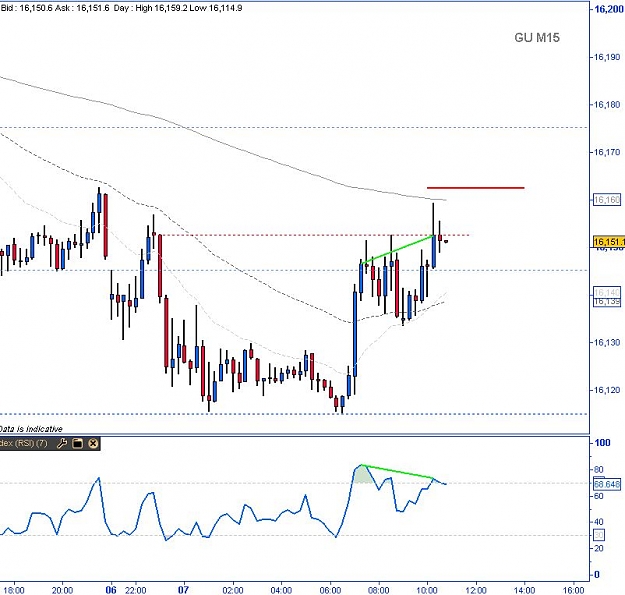Click the 100 label on RSI axis
The width and height of the screenshot is (625, 595).
click(602, 442)
